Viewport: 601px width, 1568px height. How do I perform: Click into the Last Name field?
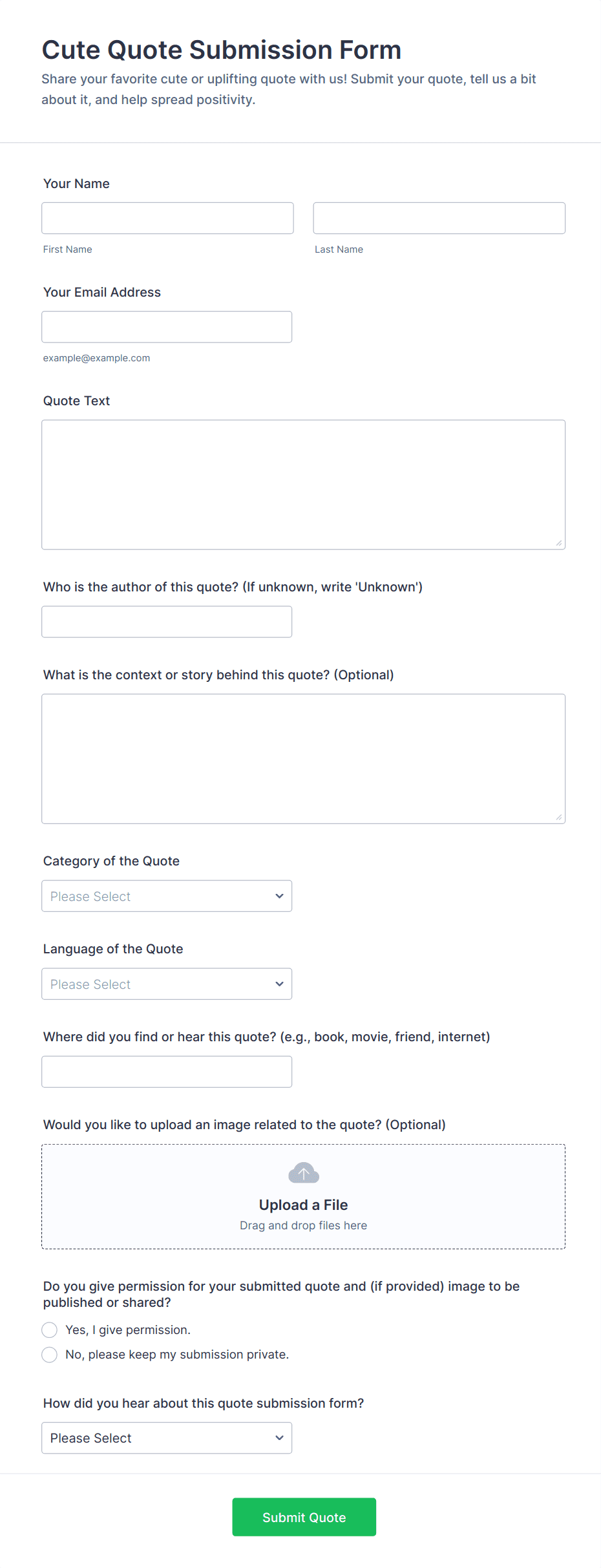coord(439,218)
